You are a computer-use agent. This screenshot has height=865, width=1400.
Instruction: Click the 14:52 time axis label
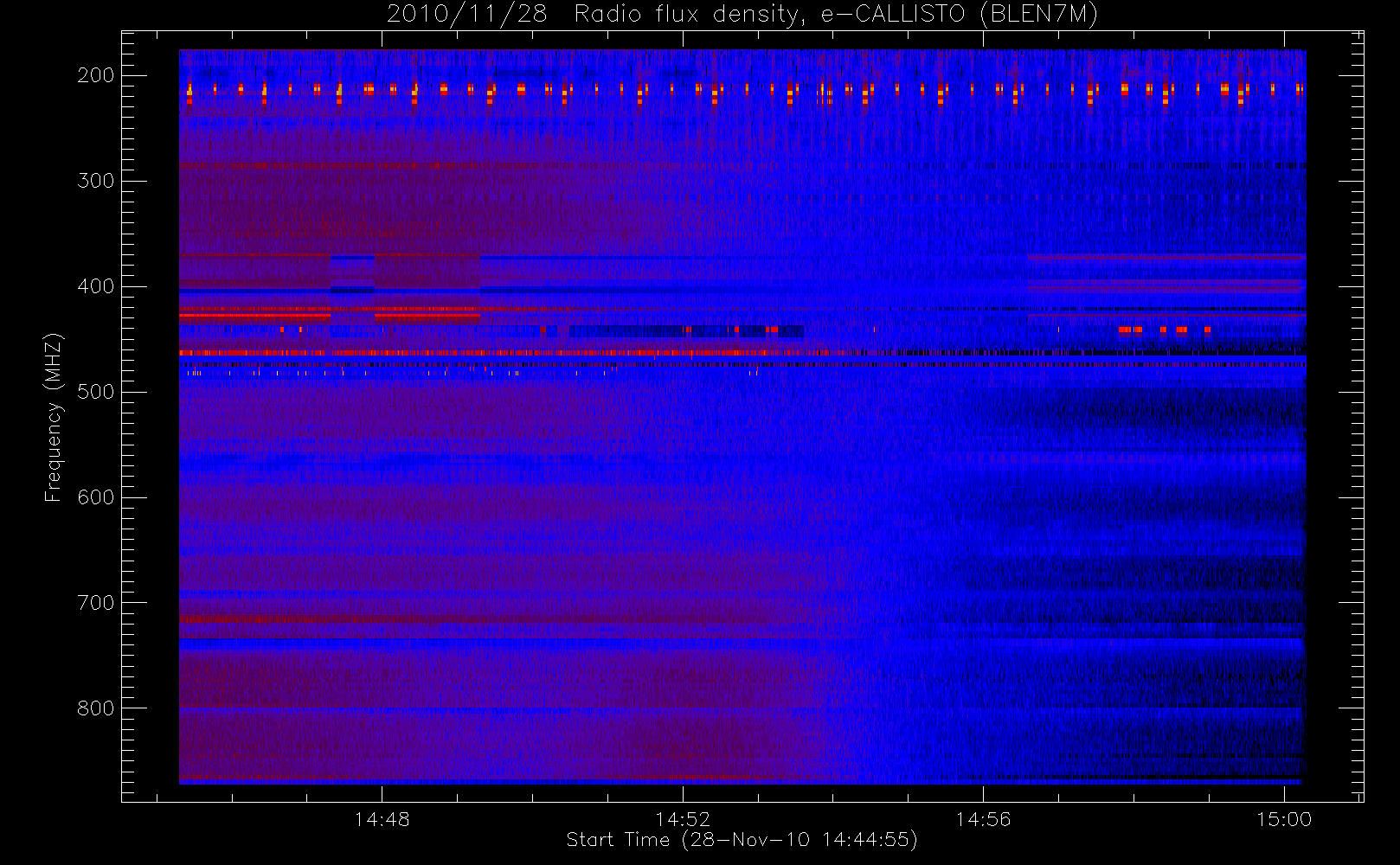(683, 819)
